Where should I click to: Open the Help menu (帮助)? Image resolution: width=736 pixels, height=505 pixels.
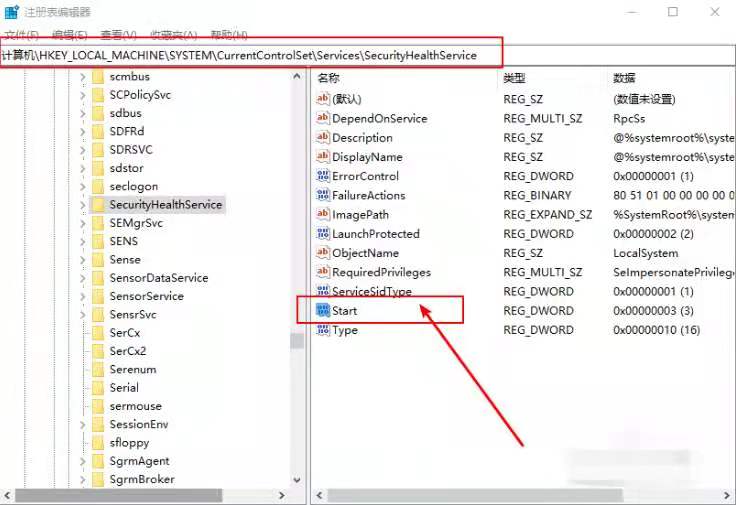coord(229,35)
